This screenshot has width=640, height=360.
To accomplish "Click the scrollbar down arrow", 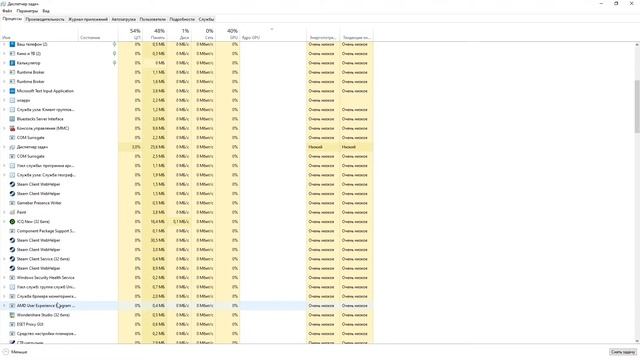I will coord(637,341).
